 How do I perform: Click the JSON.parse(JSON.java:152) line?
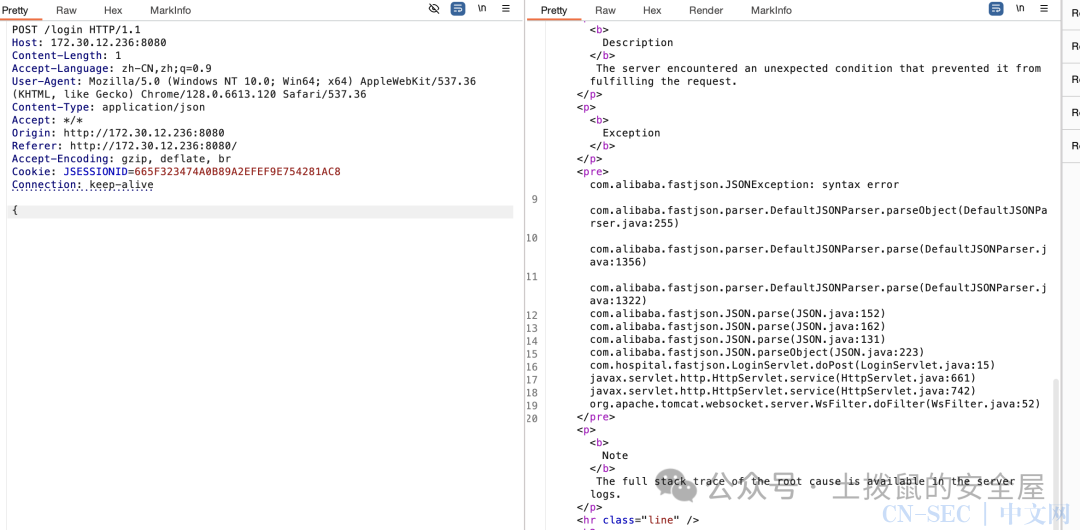tap(738, 314)
